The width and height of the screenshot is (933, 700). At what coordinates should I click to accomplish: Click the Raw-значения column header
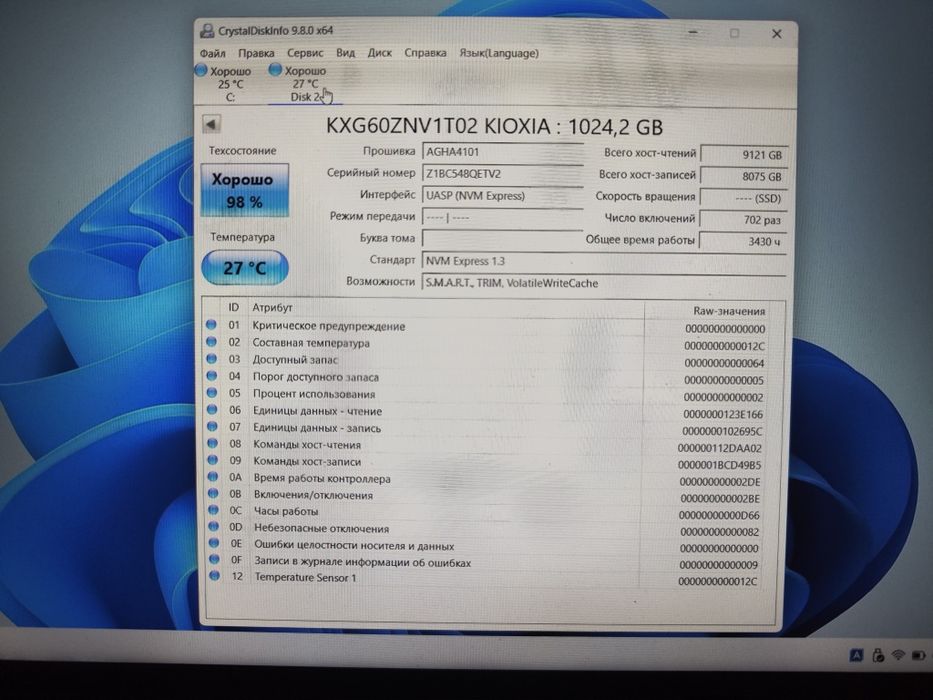(729, 311)
